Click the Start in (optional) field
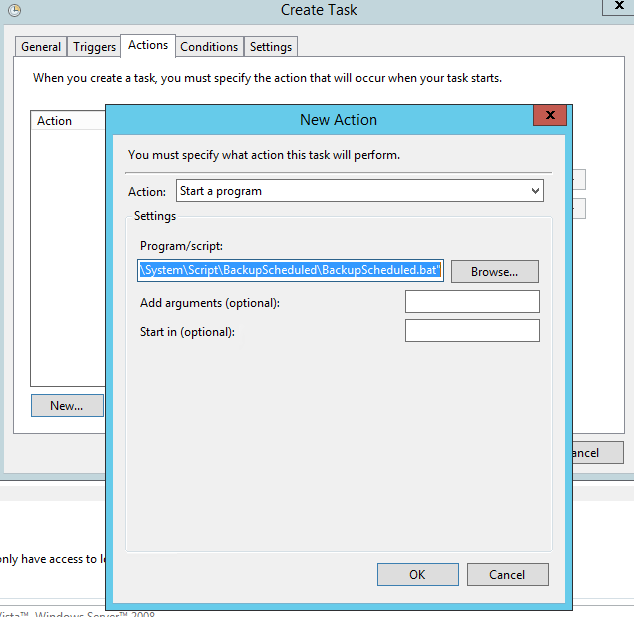This screenshot has height=617, width=634. (x=472, y=331)
